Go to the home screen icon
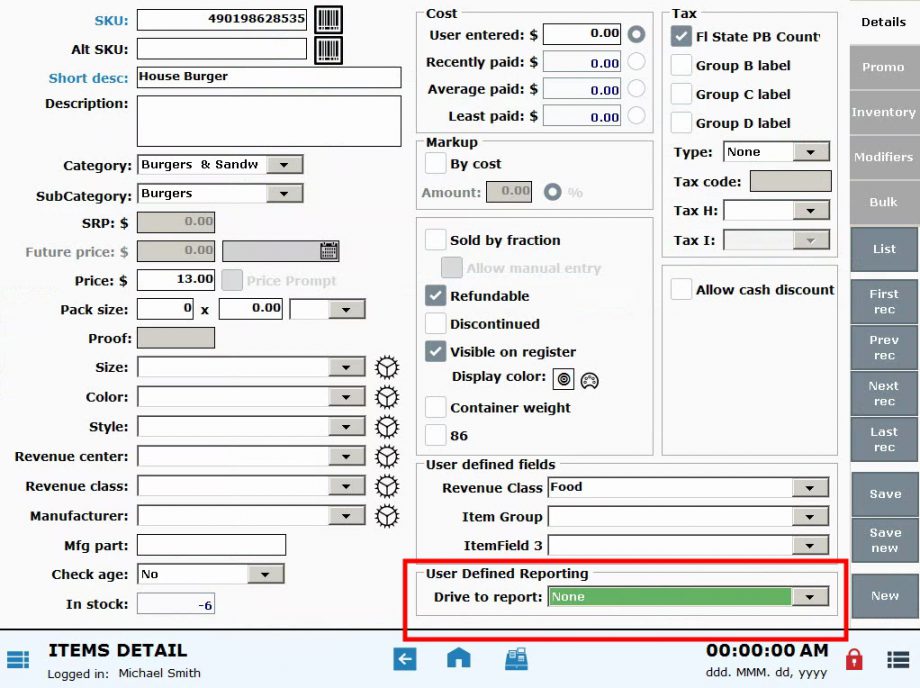Screen dimensions: 920x688 (459, 659)
